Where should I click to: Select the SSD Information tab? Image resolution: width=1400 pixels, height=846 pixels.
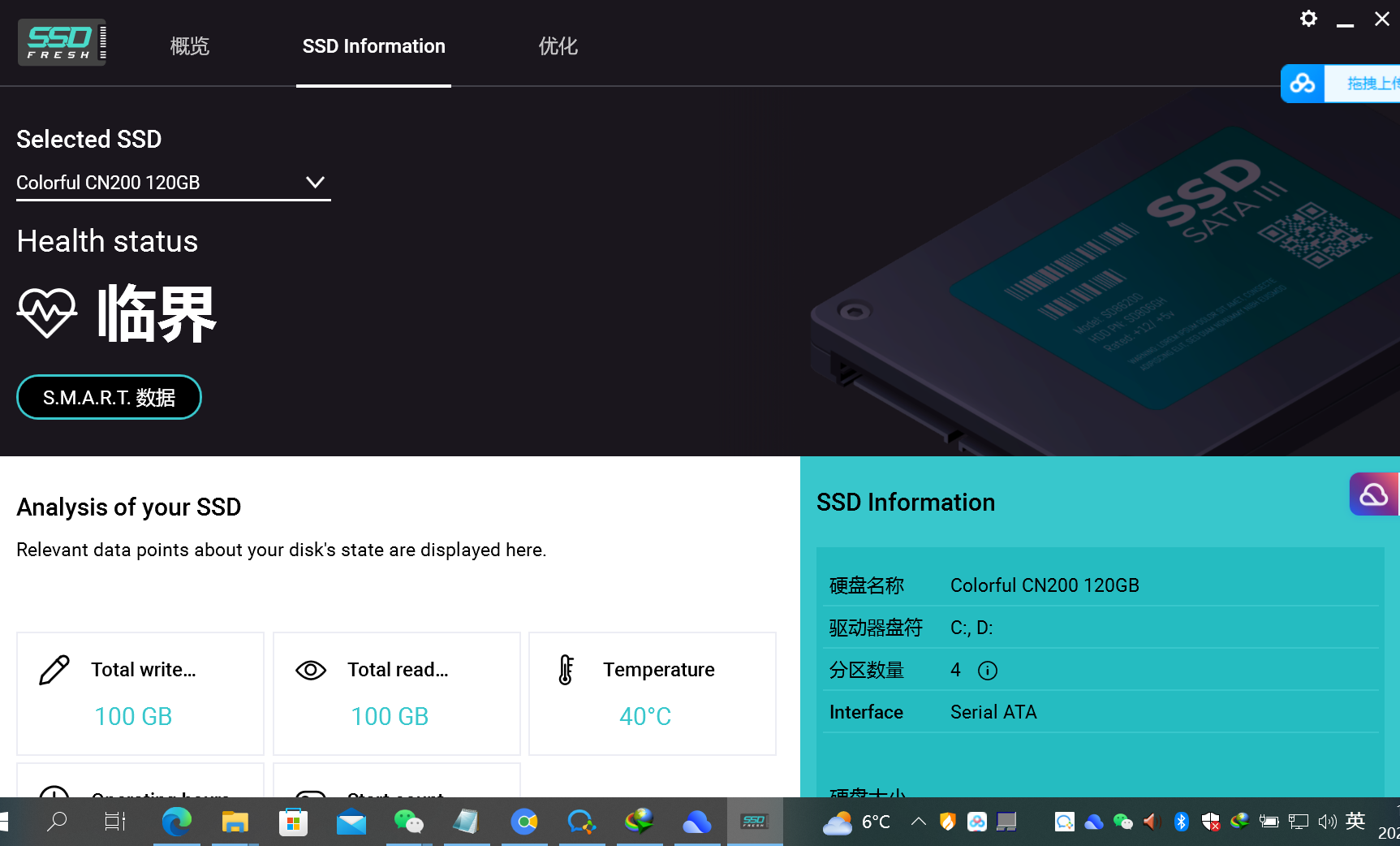[x=373, y=46]
